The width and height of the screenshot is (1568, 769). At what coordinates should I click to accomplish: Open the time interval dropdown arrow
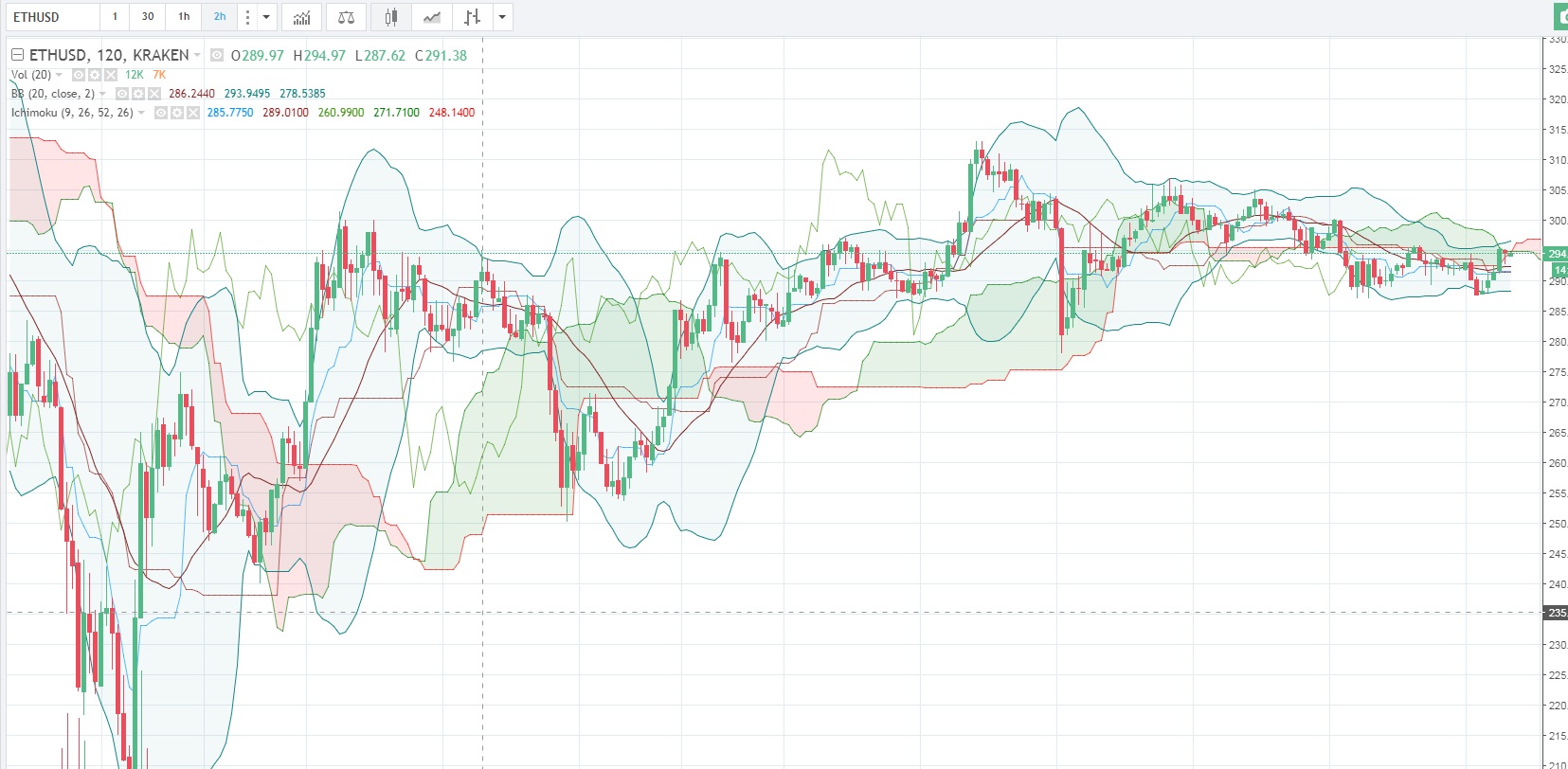tap(266, 17)
